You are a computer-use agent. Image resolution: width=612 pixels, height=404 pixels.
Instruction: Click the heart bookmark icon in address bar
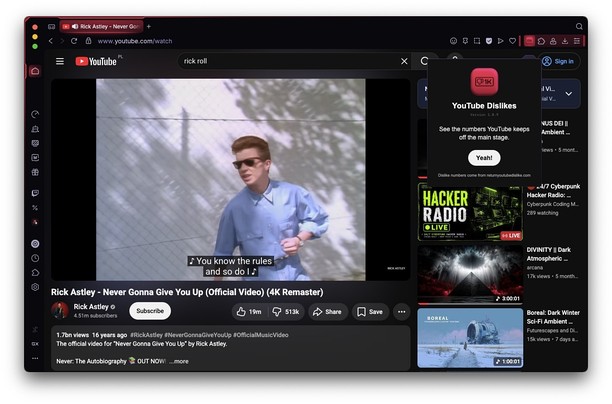(512, 41)
